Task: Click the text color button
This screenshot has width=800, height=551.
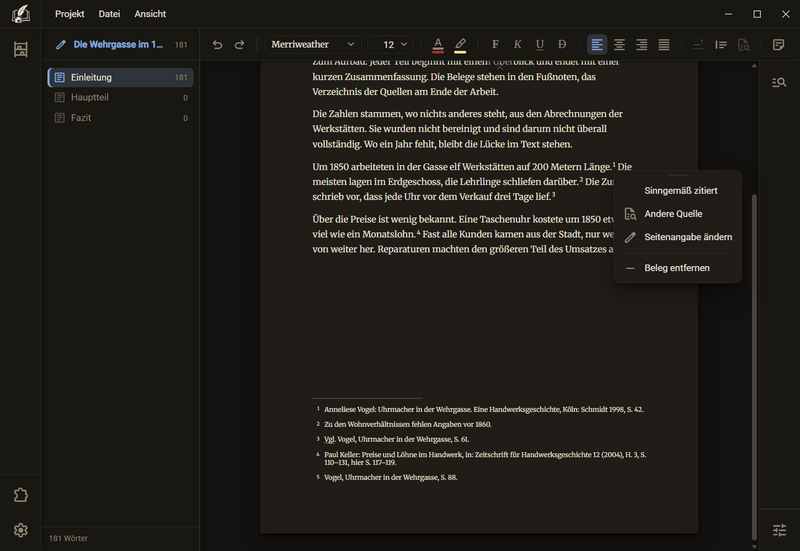Action: coord(438,45)
